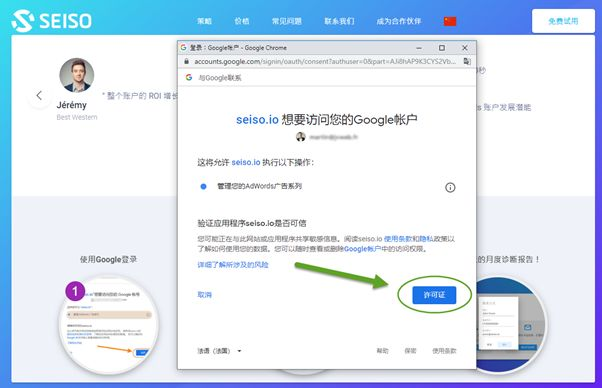Click the 保密 footer link

pyautogui.click(x=410, y=351)
